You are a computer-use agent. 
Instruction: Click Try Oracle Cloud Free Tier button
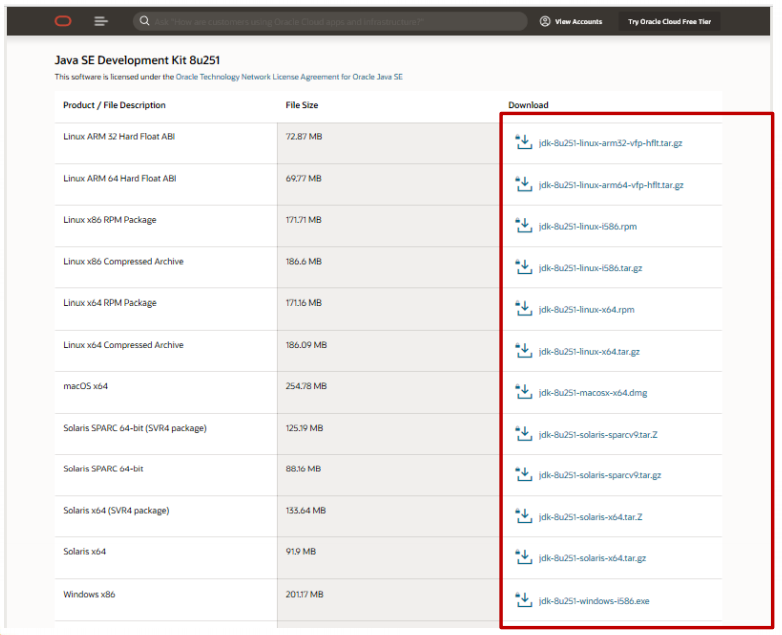point(669,21)
